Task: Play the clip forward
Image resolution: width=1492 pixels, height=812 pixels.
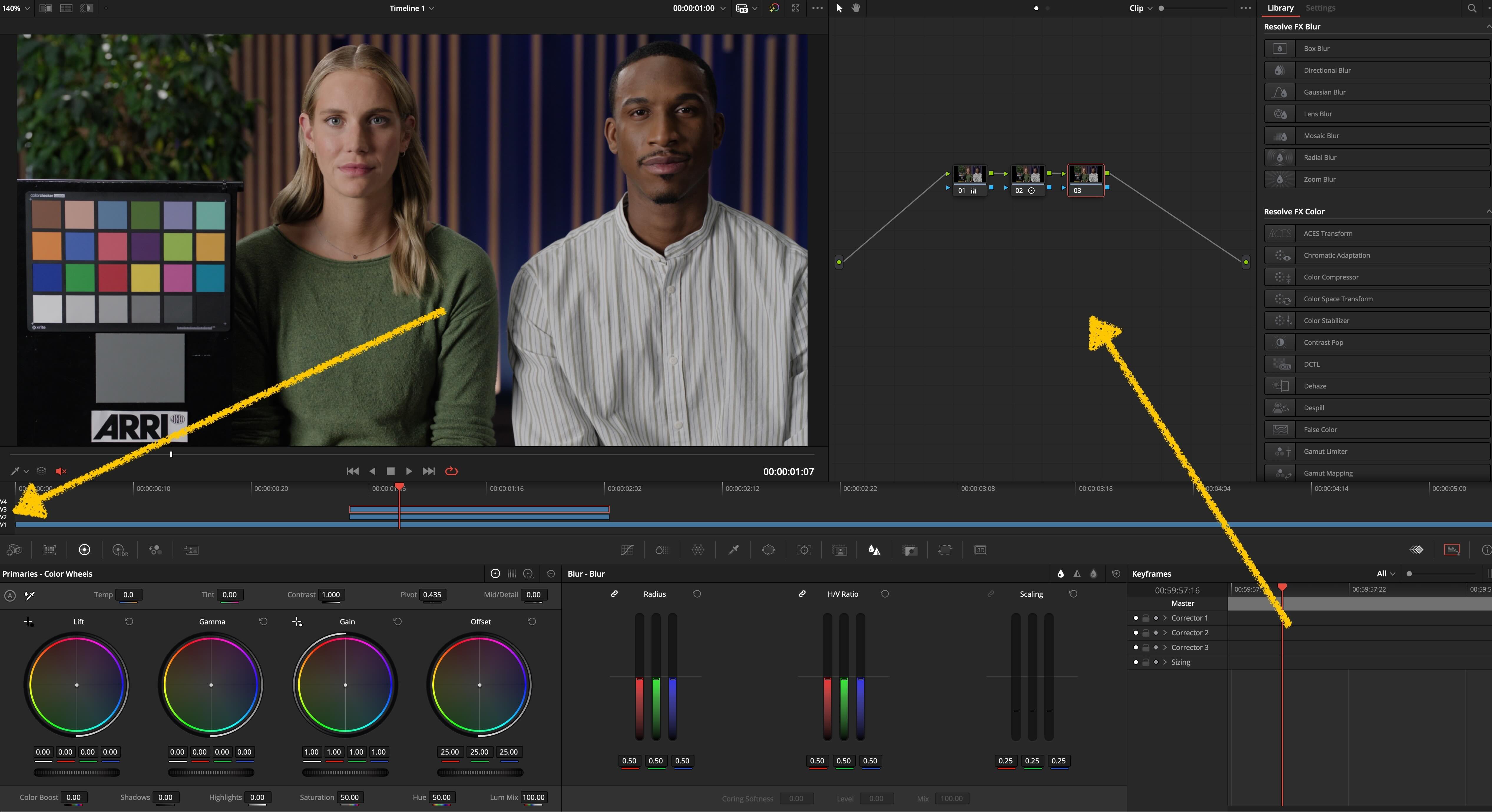Action: point(409,471)
